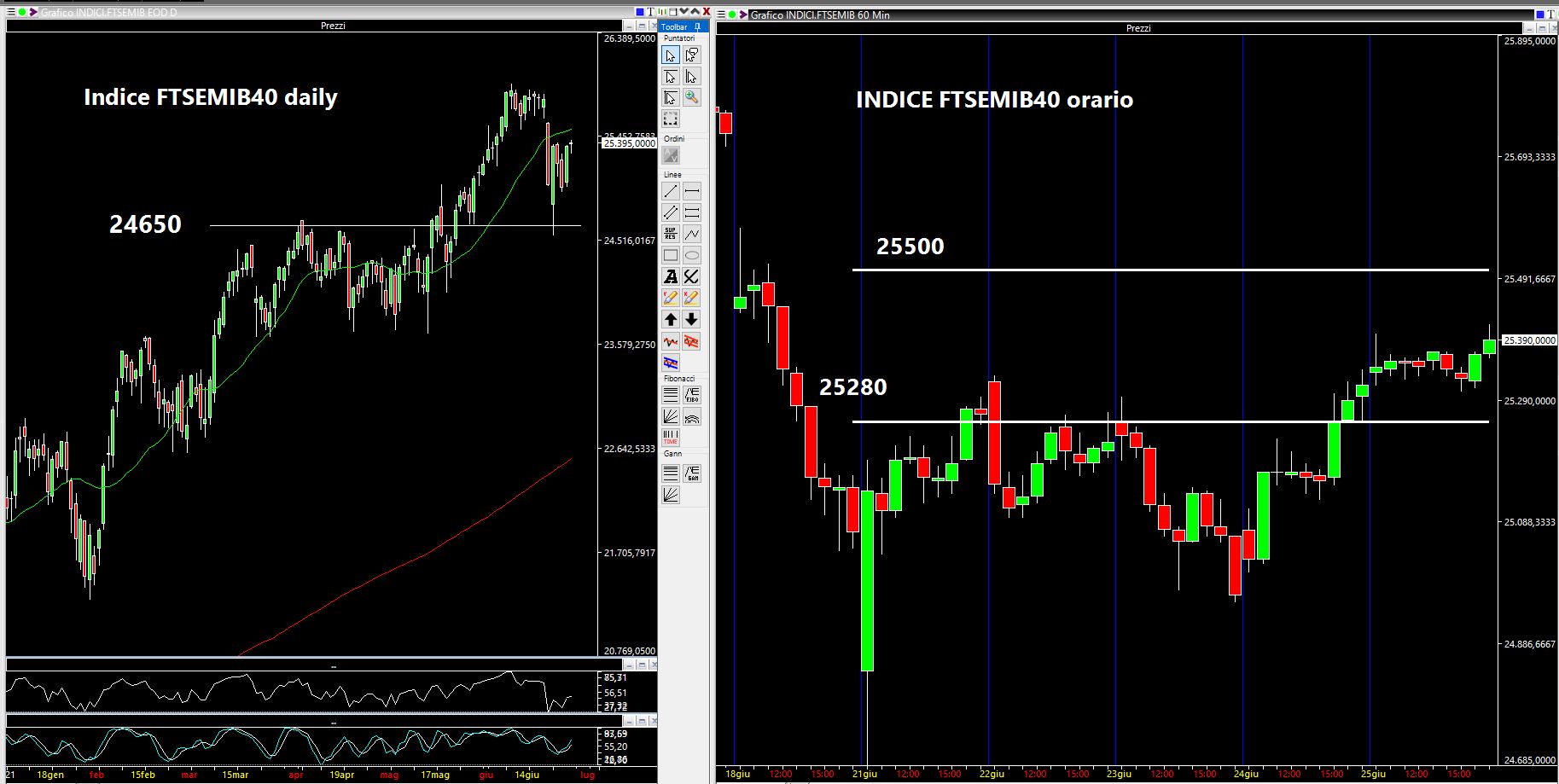Select the rectangle drawing tool
The width and height of the screenshot is (1559, 784).
click(671, 255)
